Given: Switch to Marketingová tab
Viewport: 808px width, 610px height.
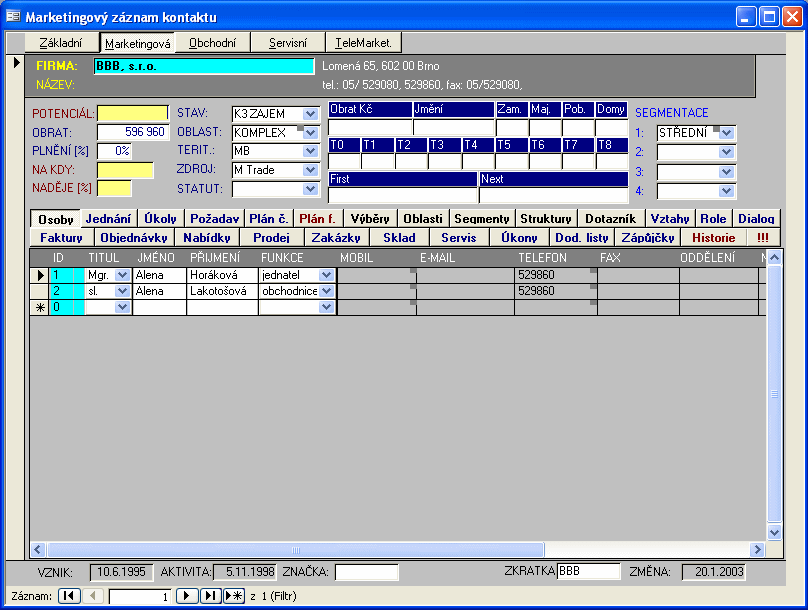Looking at the screenshot, I should 138,43.
